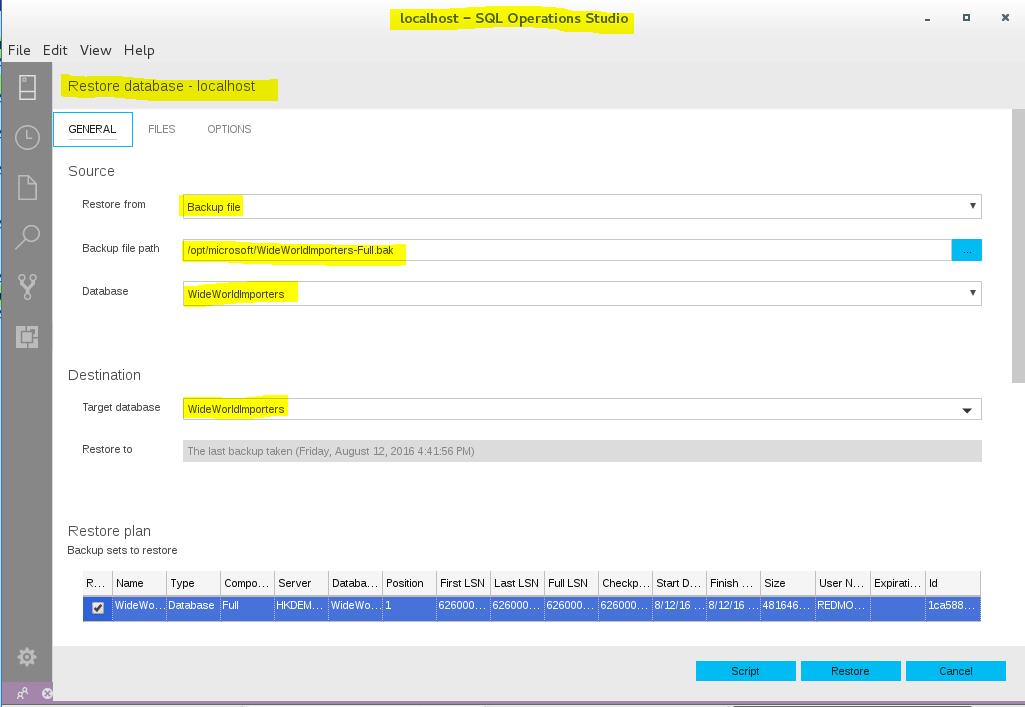Viewport: 1025px width, 707px height.
Task: Open the Extensions icon in the sidebar
Action: click(27, 337)
